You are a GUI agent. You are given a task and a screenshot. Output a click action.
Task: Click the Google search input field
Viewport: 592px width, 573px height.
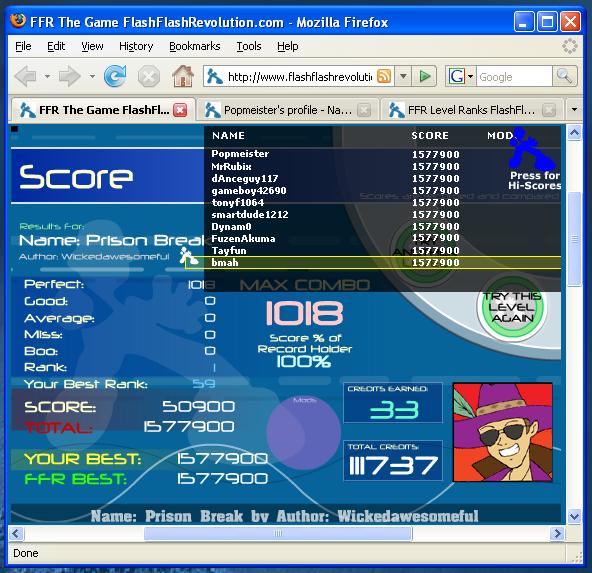(x=514, y=77)
